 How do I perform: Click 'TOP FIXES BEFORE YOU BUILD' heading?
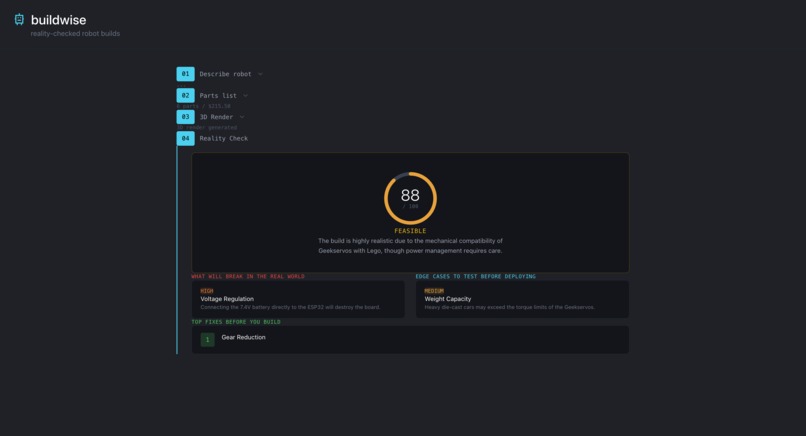(x=236, y=322)
